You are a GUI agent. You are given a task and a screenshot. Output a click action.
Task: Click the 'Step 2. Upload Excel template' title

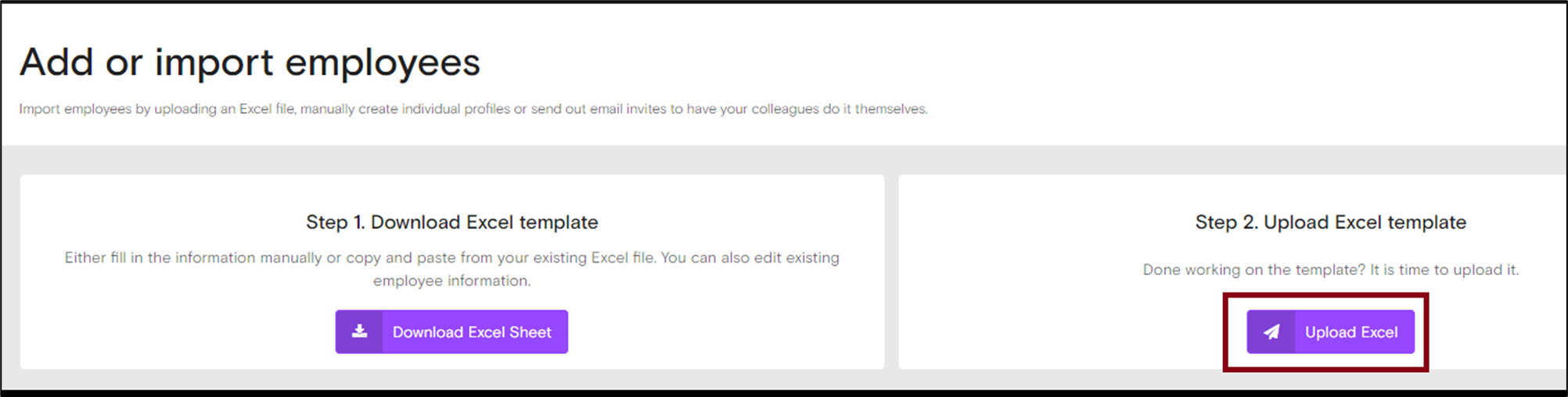coord(1330,222)
